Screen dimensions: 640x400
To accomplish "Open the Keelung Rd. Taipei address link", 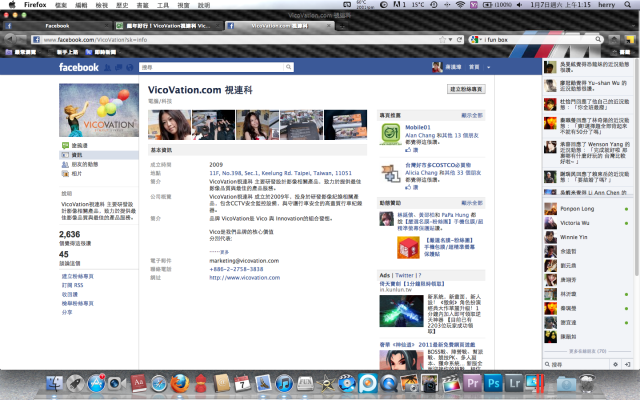I will tap(280, 173).
